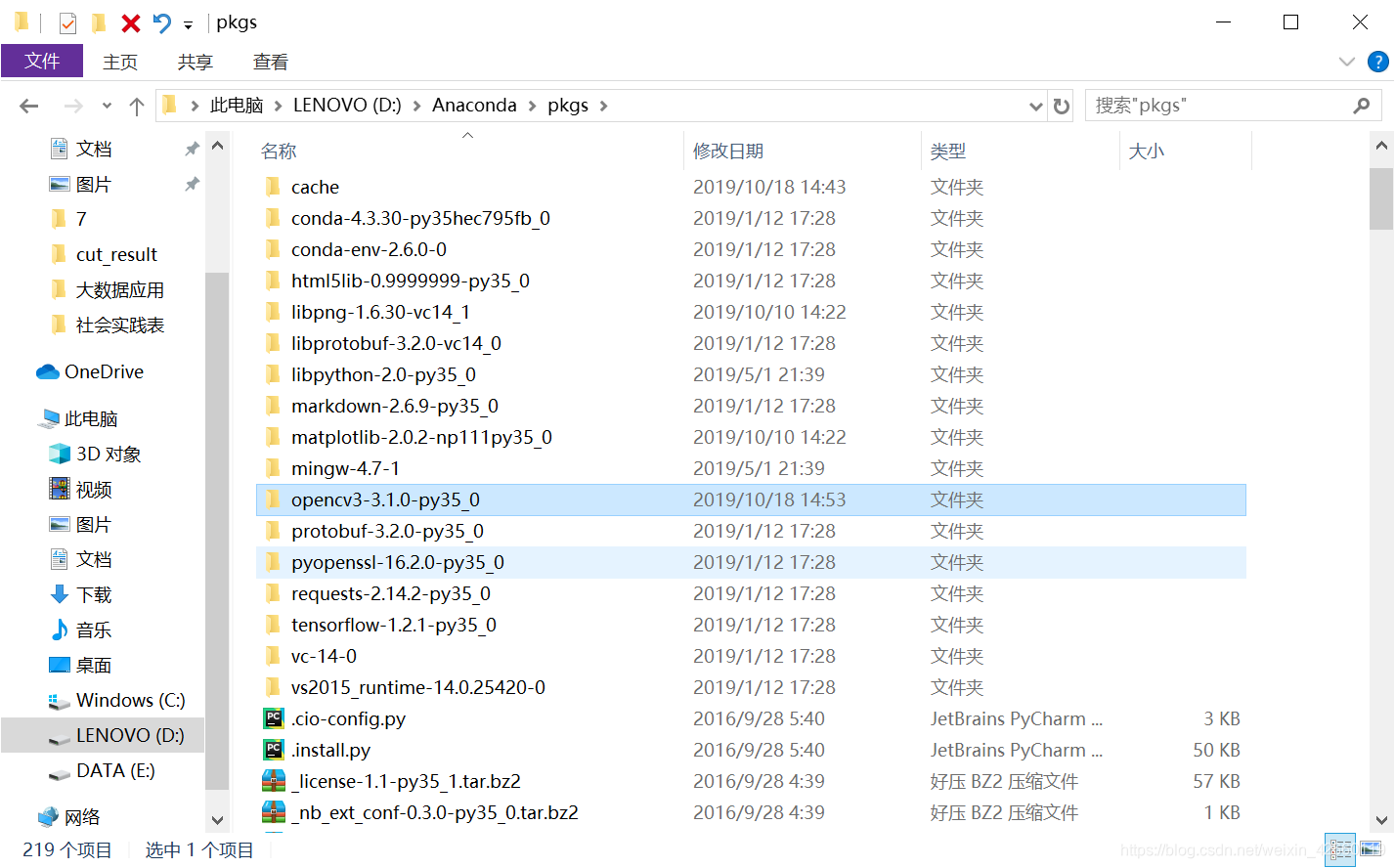This screenshot has width=1395, height=868.
Task: Open the recent locations dropdown arrow
Action: 107,106
